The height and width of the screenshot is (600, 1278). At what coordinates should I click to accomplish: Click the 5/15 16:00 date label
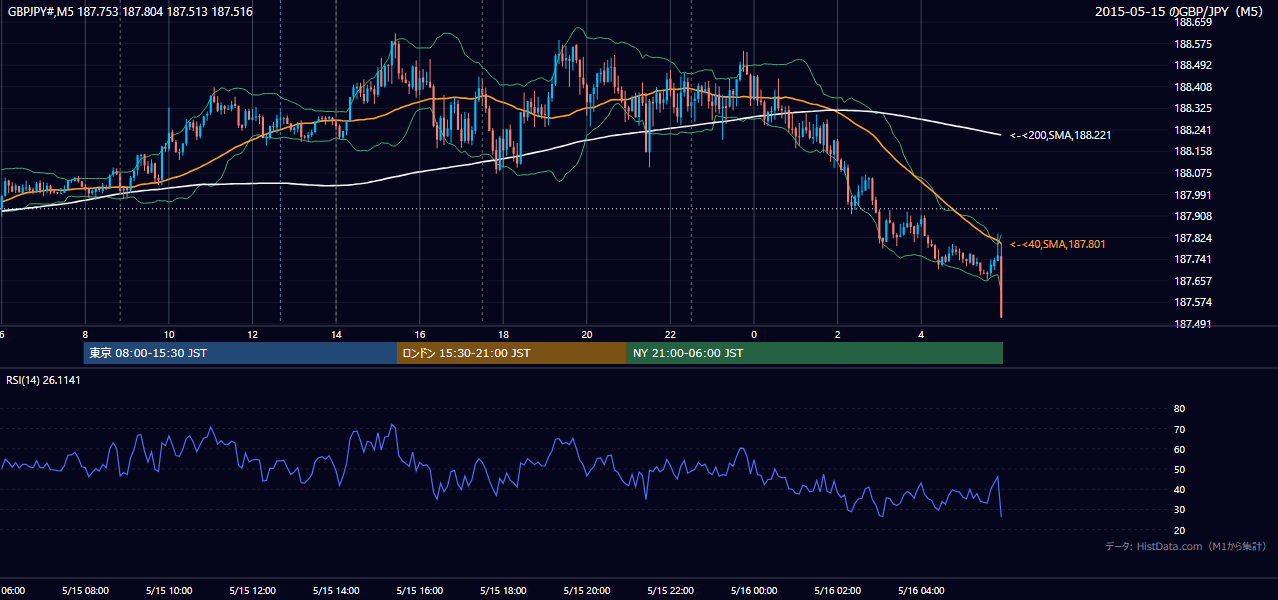(x=419, y=591)
